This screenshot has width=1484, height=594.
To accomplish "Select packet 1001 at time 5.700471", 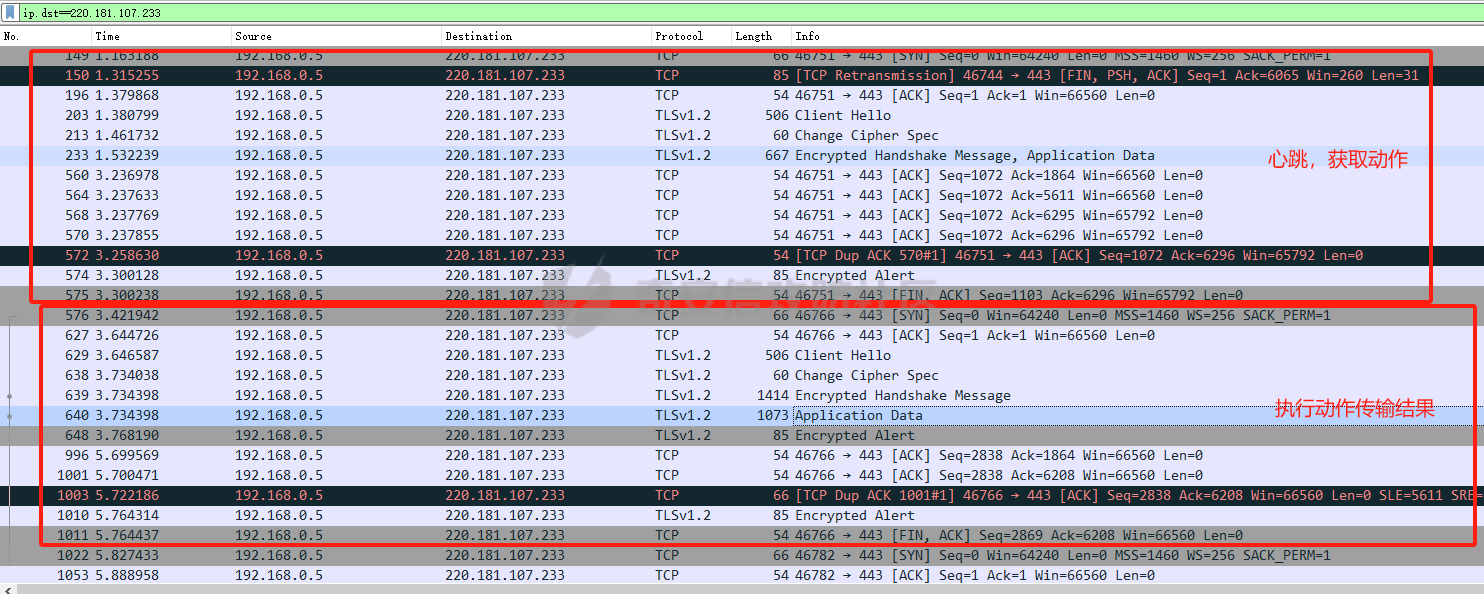I will tap(742, 475).
